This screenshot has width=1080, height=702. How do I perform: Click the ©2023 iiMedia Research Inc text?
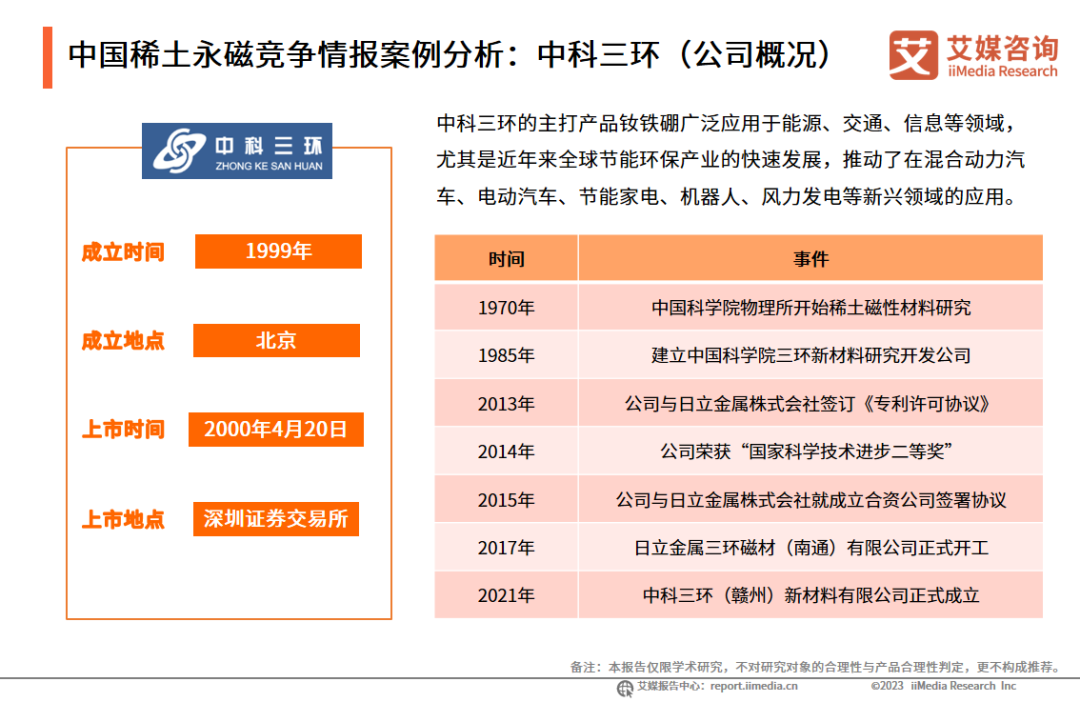pos(943,686)
